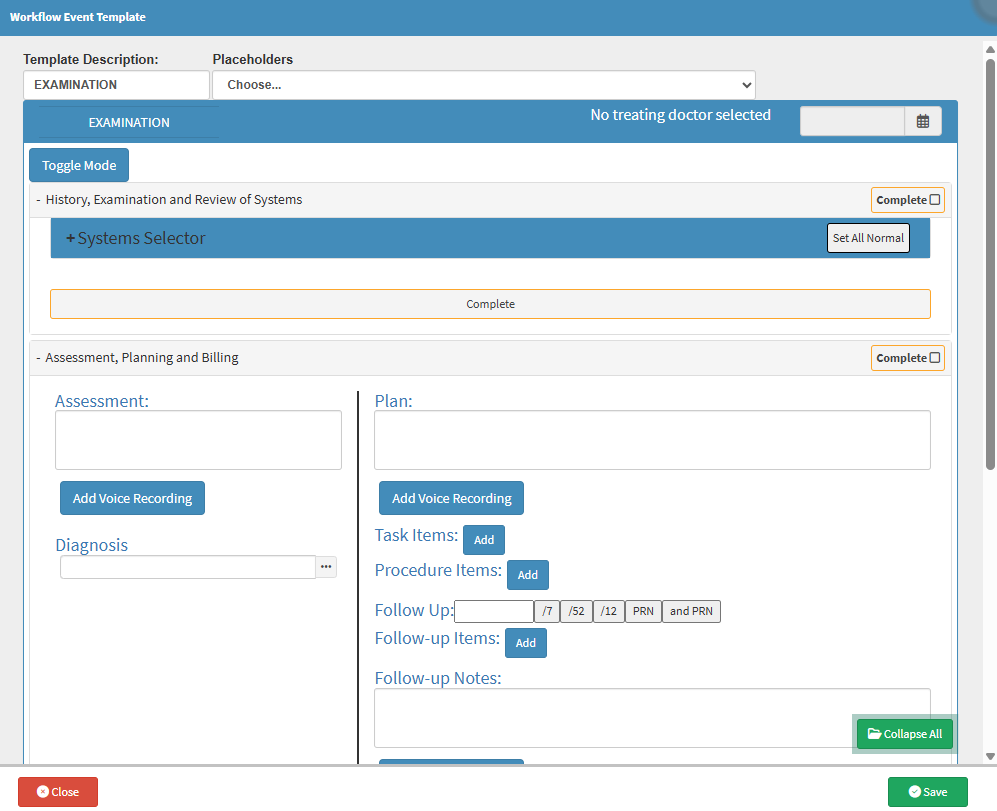
Task: Tick the Complete checkbox for Assessment section
Action: click(935, 358)
